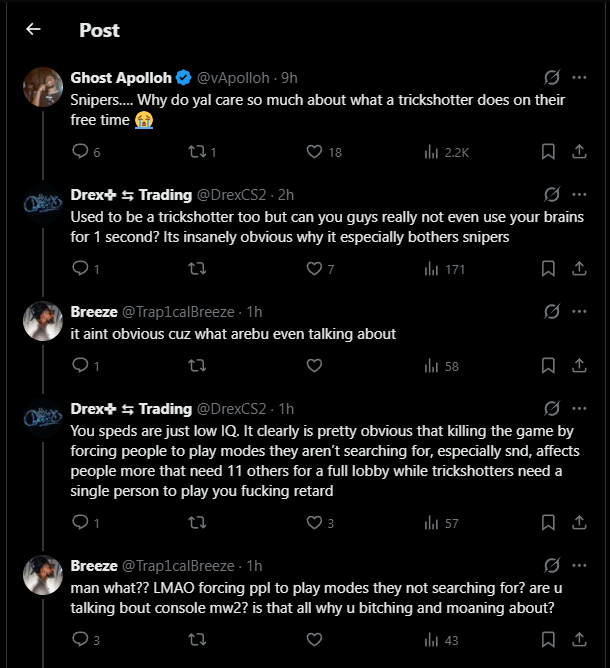Open Grok icon on Ghost Apolloh's post
610x668 pixels.
point(549,77)
